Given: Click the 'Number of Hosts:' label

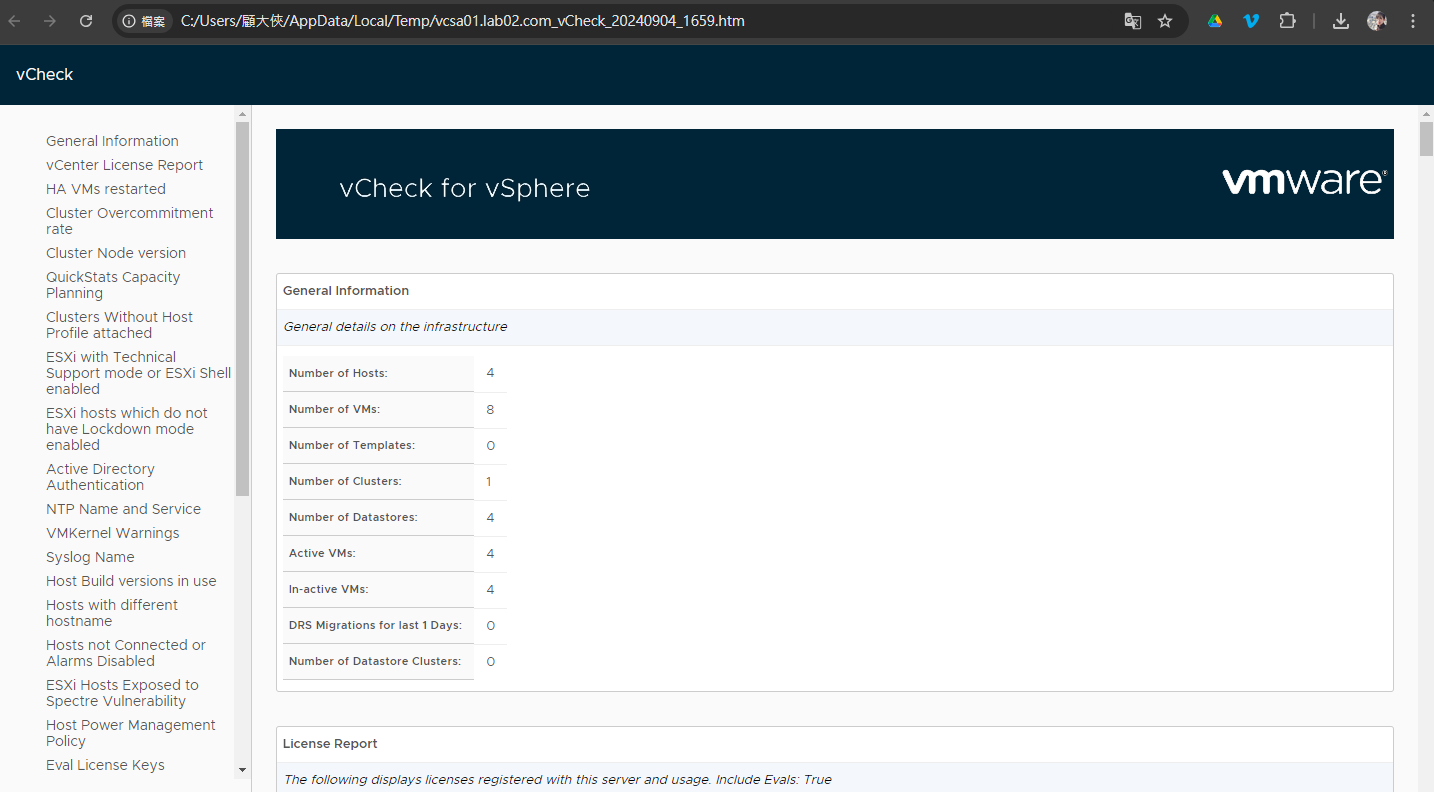Looking at the screenshot, I should point(338,373).
